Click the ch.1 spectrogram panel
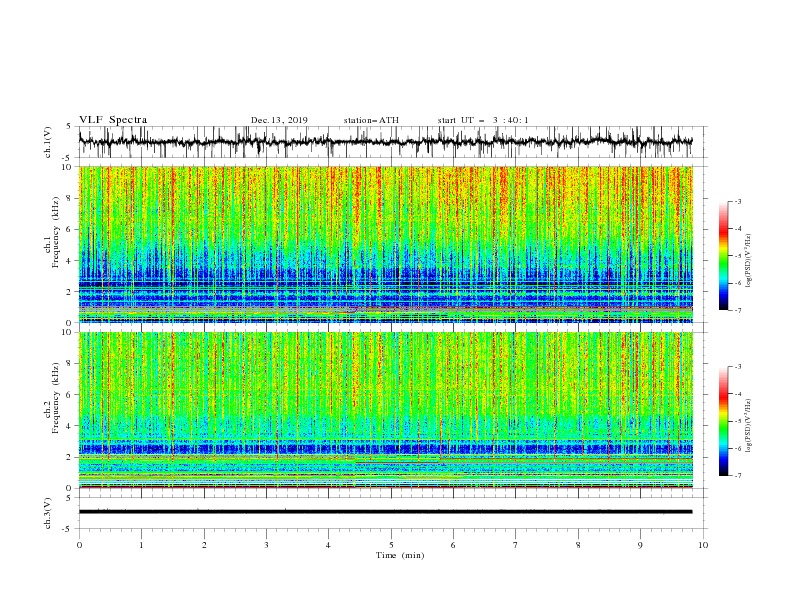 pos(386,244)
